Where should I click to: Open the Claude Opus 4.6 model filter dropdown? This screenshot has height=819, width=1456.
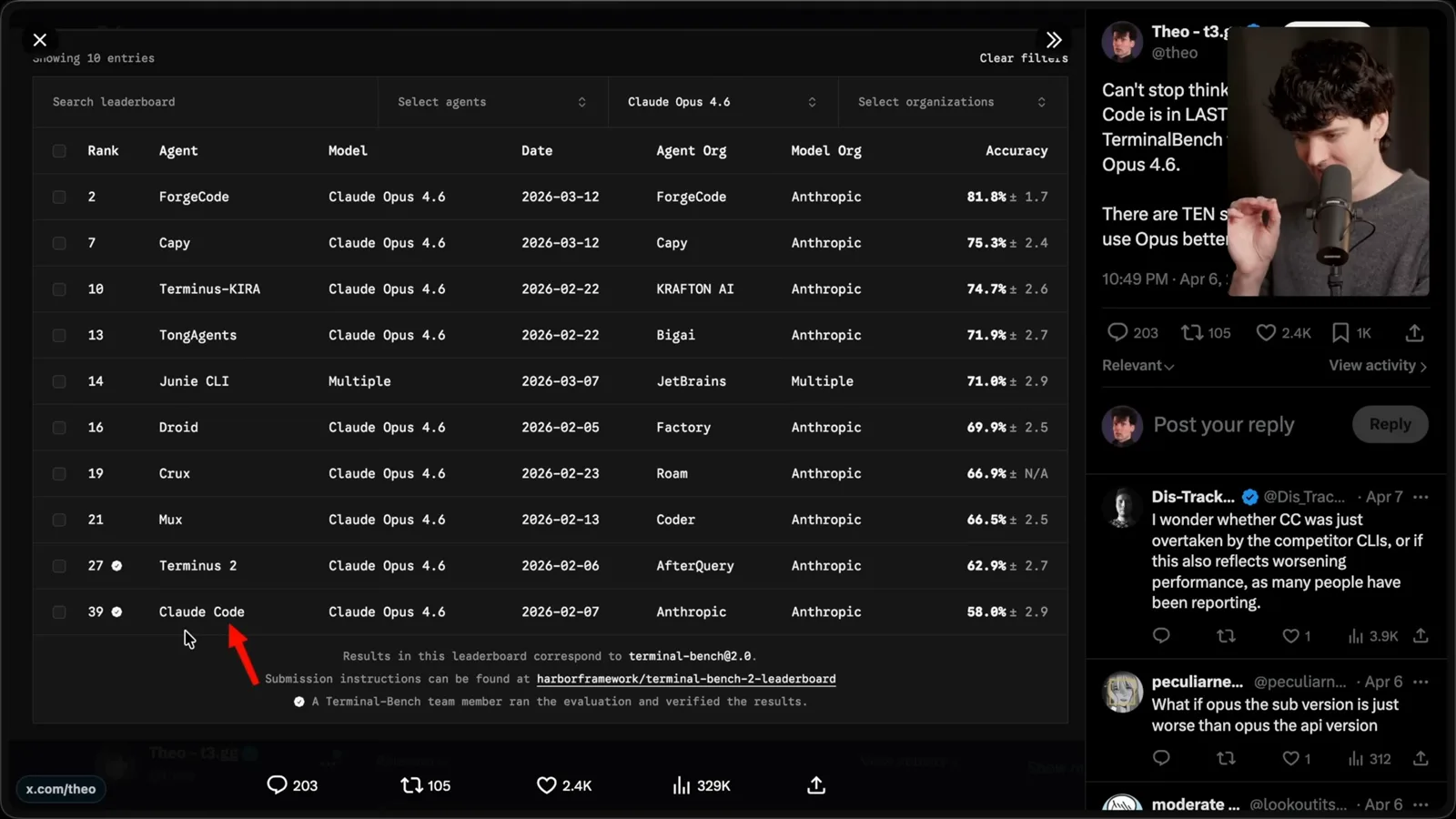(x=723, y=102)
